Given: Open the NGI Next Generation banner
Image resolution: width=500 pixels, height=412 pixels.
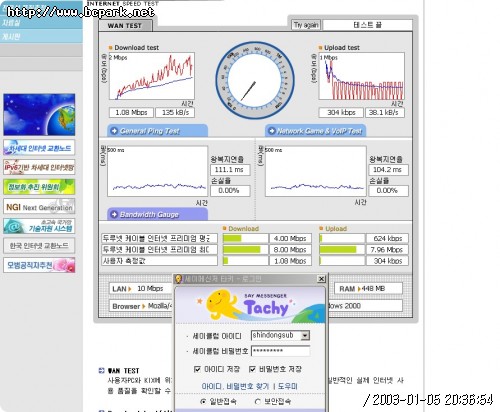Looking at the screenshot, I should tap(39, 206).
